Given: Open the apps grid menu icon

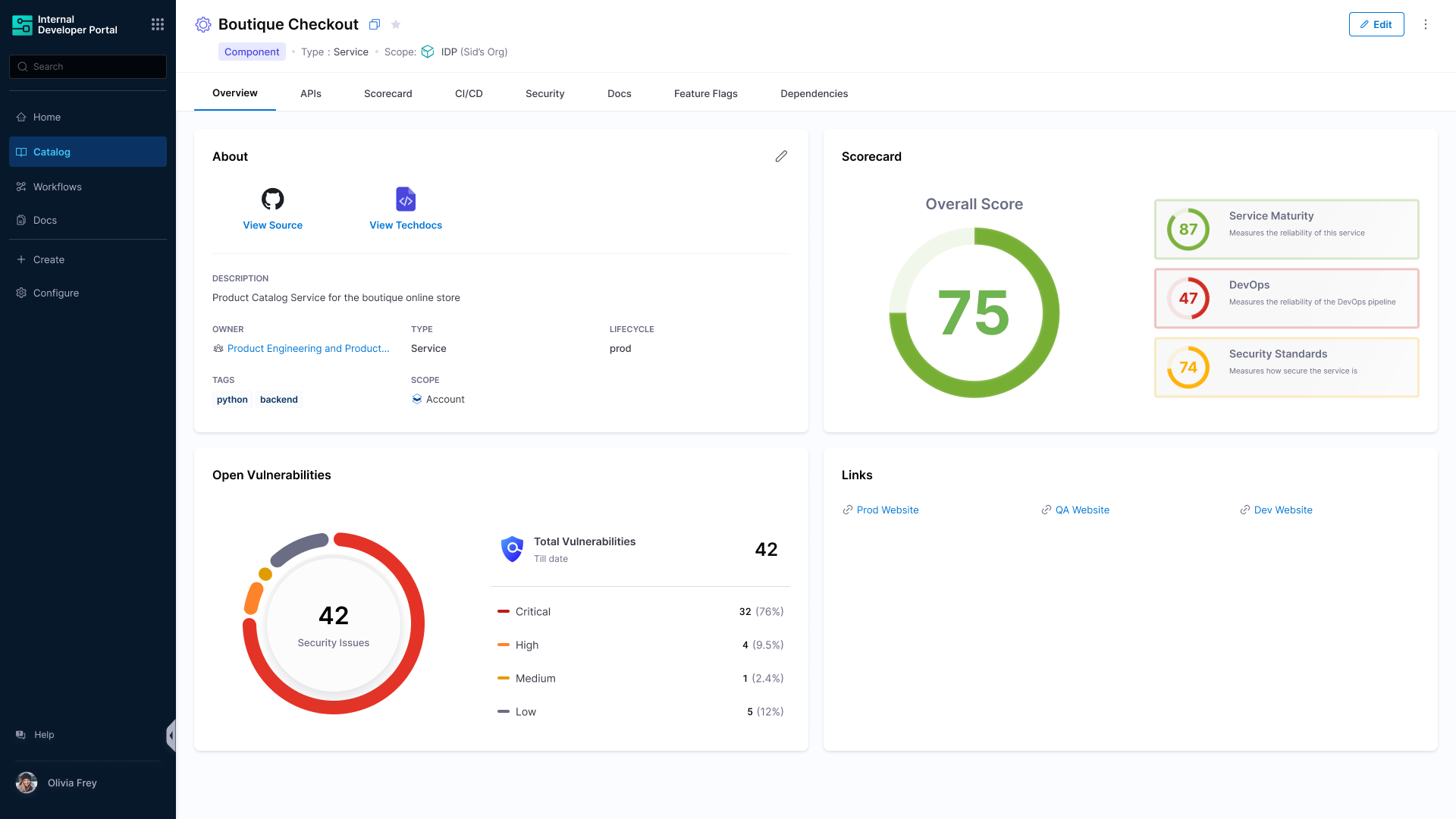Looking at the screenshot, I should pos(158,24).
